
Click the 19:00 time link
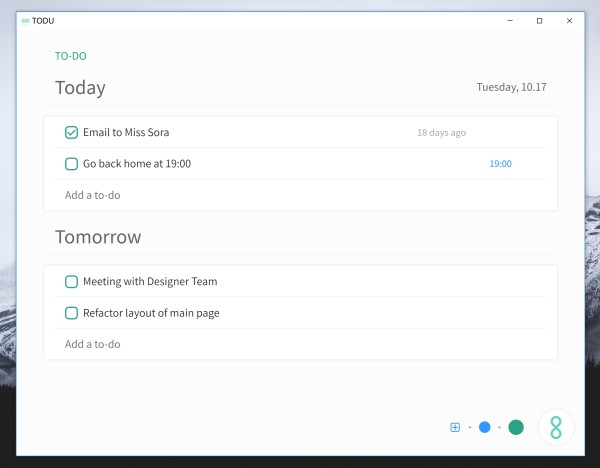tap(500, 164)
